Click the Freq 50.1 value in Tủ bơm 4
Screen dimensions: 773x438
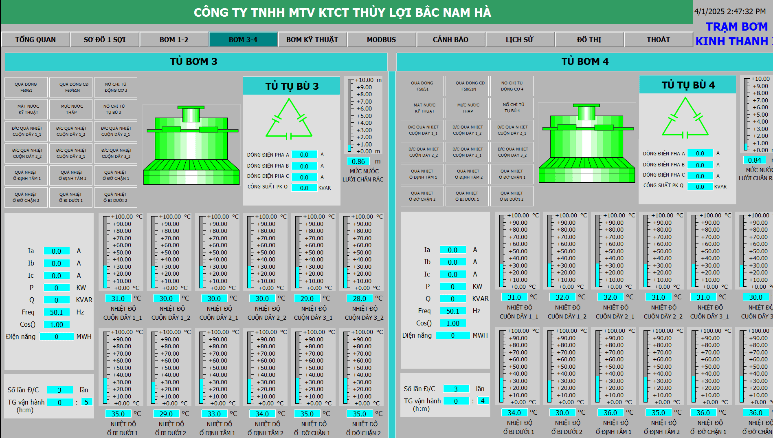coord(453,311)
